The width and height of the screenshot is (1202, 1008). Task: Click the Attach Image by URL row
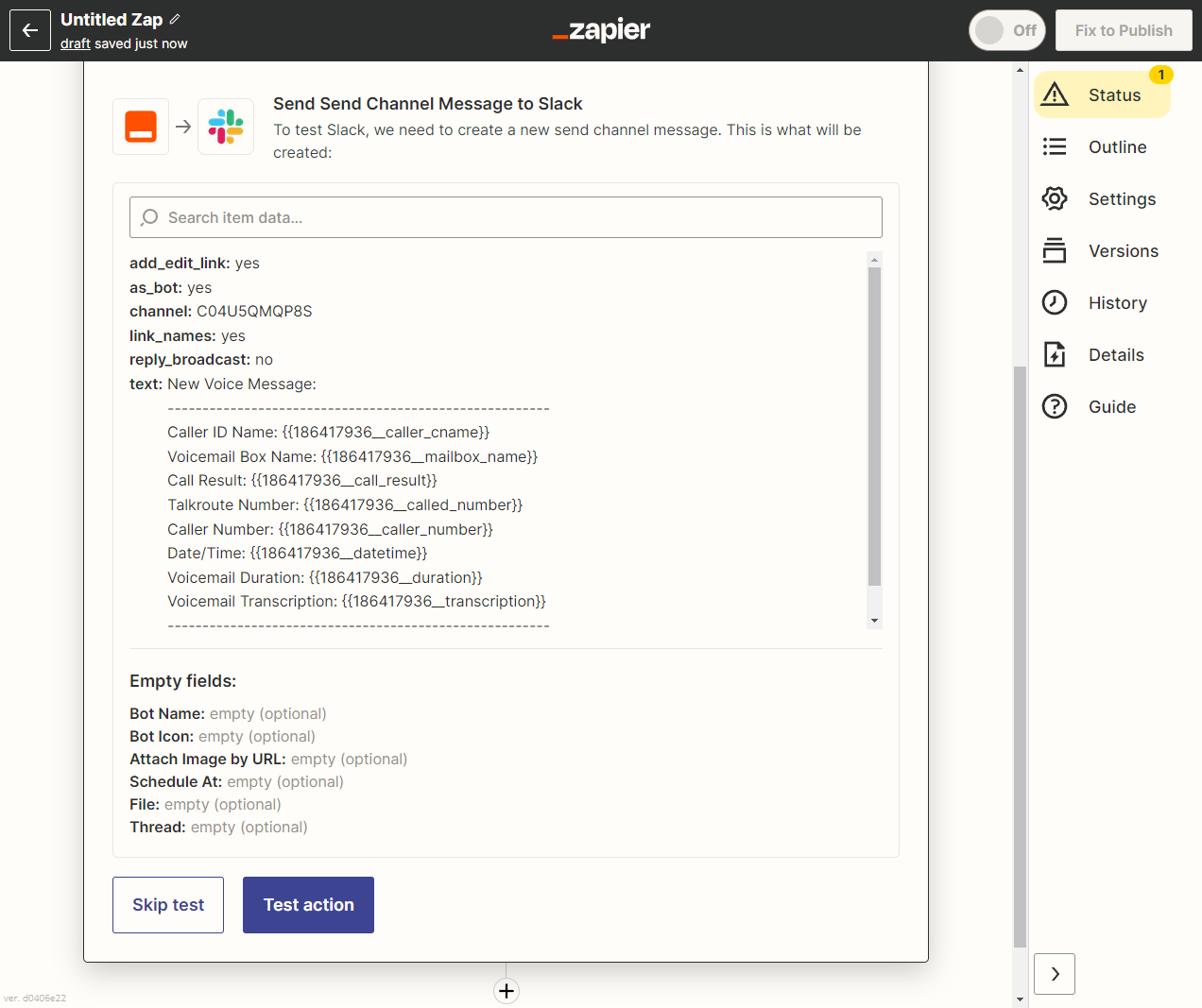[268, 760]
